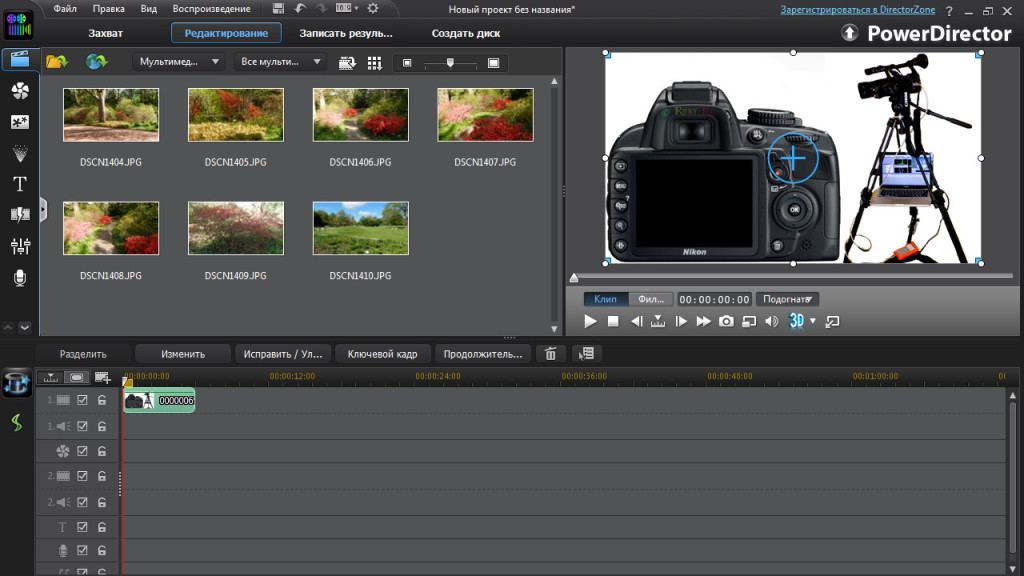Open the Мультимед... dropdown
Image resolution: width=1024 pixels, height=576 pixels.
pos(178,62)
